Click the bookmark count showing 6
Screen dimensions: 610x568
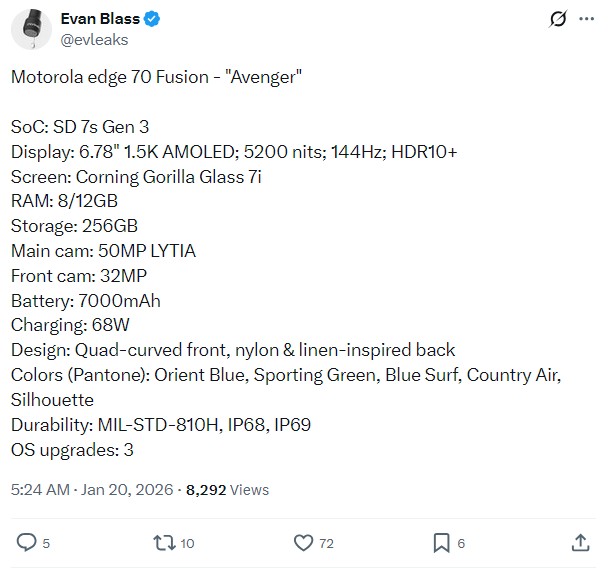461,543
